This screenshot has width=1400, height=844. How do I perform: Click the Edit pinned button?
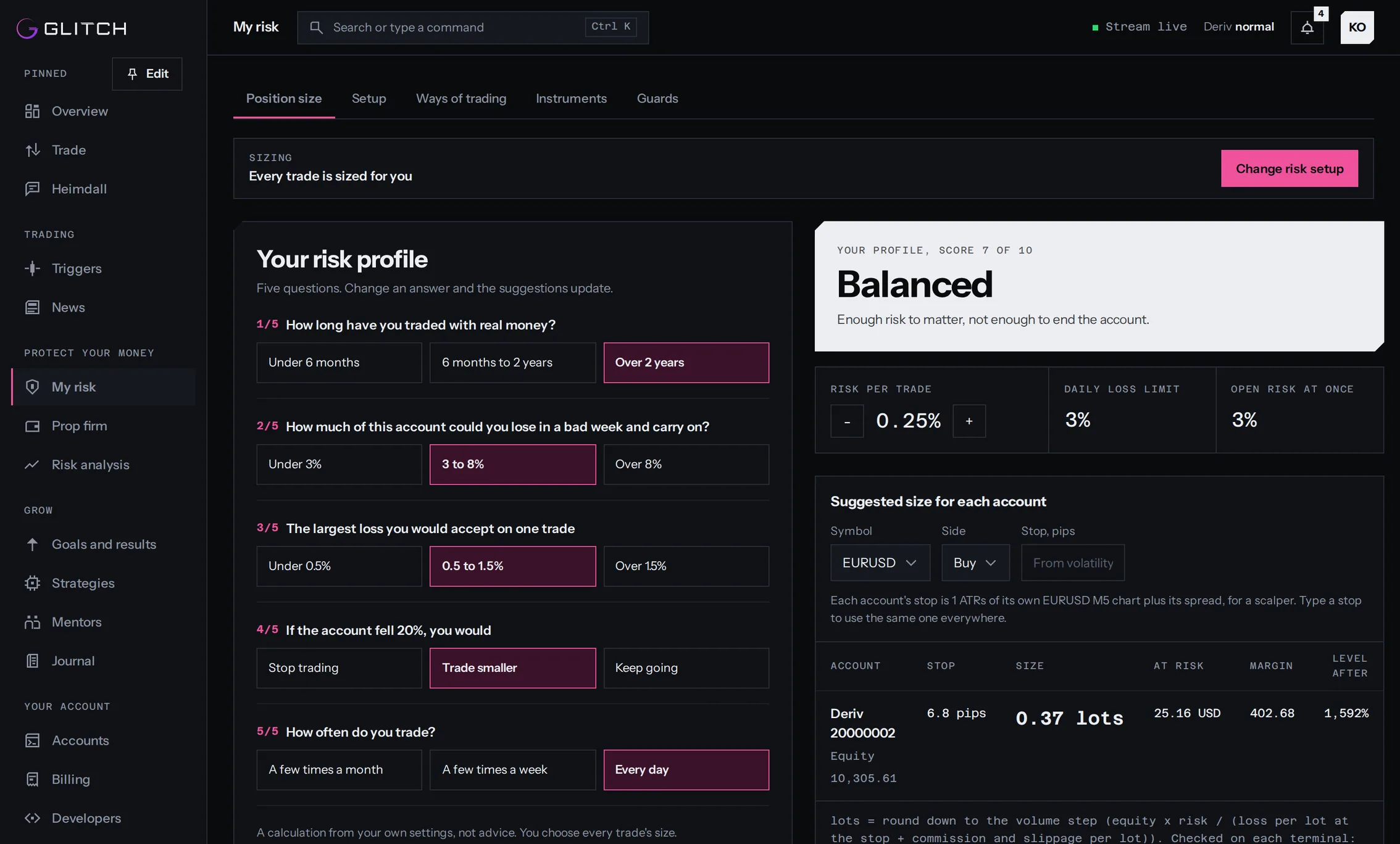147,74
